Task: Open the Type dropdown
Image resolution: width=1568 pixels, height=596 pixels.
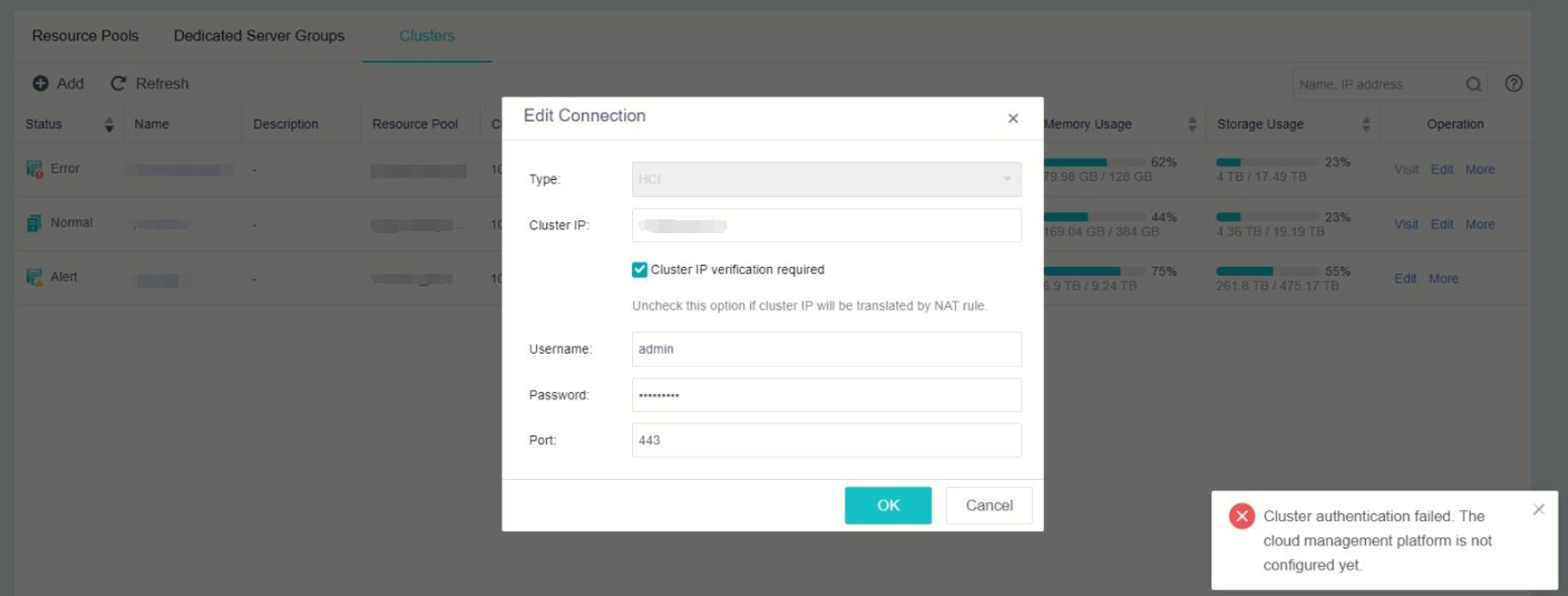Action: [x=826, y=179]
